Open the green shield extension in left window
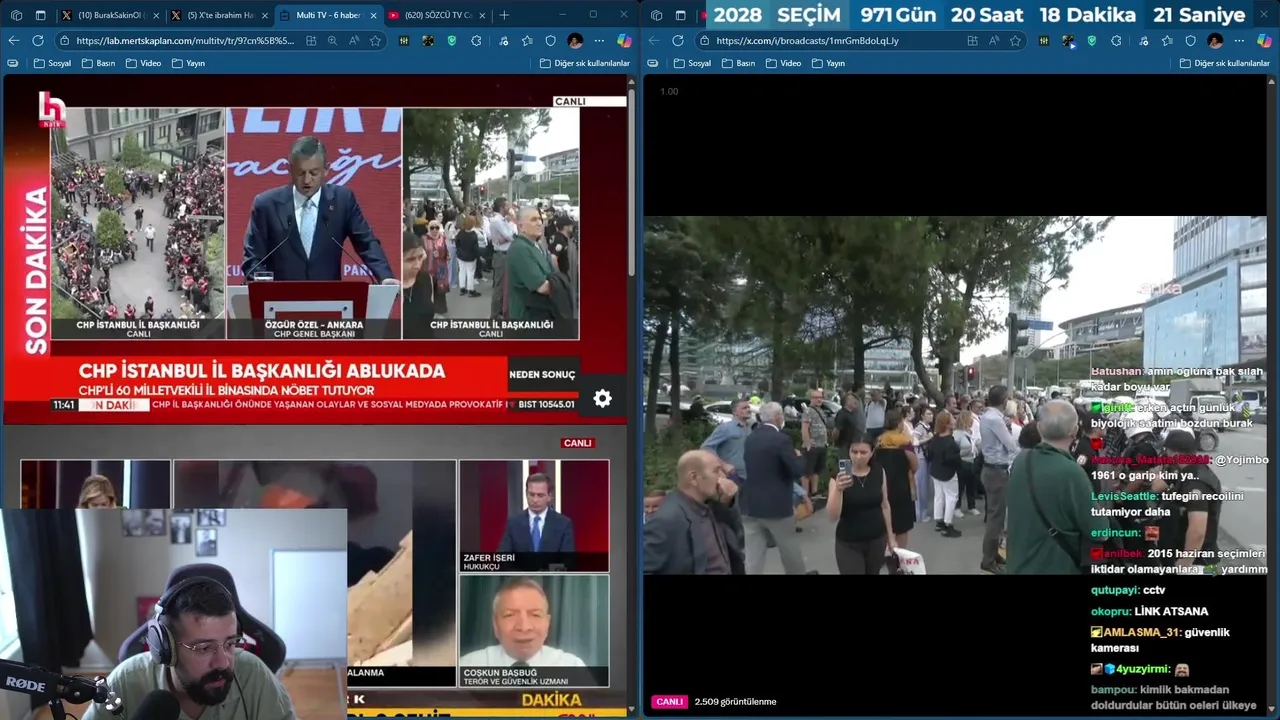 click(452, 41)
